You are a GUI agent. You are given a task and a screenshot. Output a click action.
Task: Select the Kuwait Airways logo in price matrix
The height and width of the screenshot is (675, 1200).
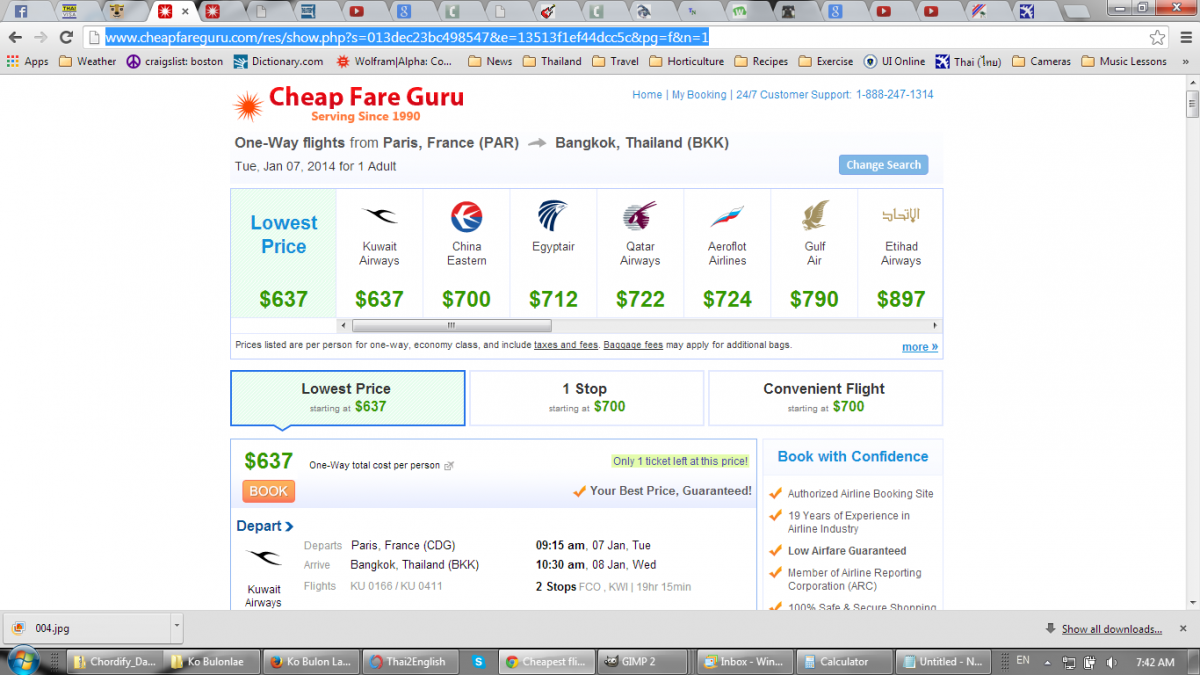(379, 215)
